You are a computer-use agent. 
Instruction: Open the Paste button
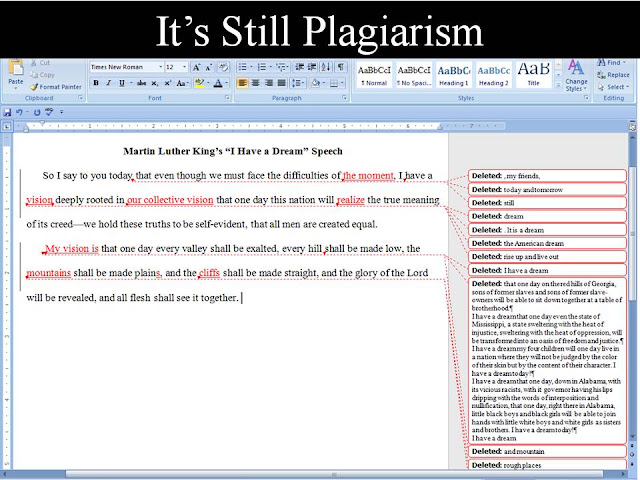16,73
